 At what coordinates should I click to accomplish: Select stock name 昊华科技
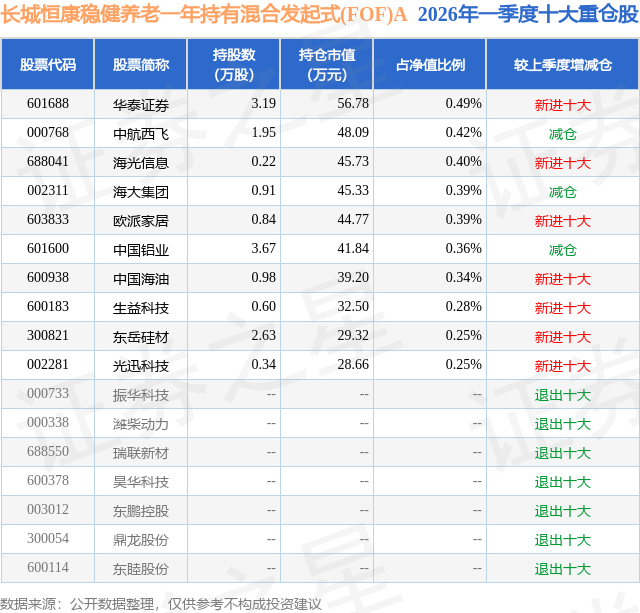141,482
